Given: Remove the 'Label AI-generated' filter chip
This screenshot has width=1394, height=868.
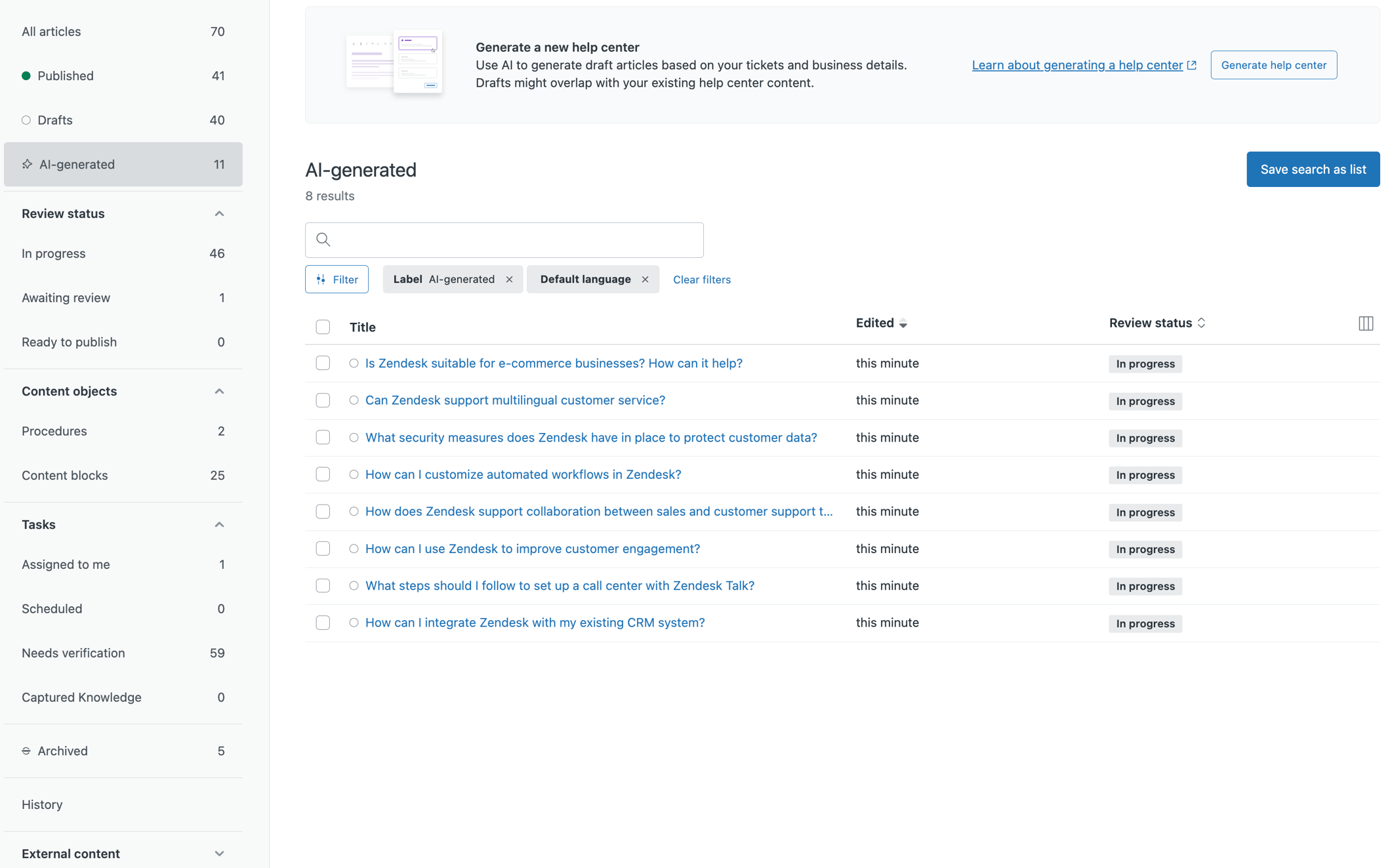Looking at the screenshot, I should pos(510,279).
